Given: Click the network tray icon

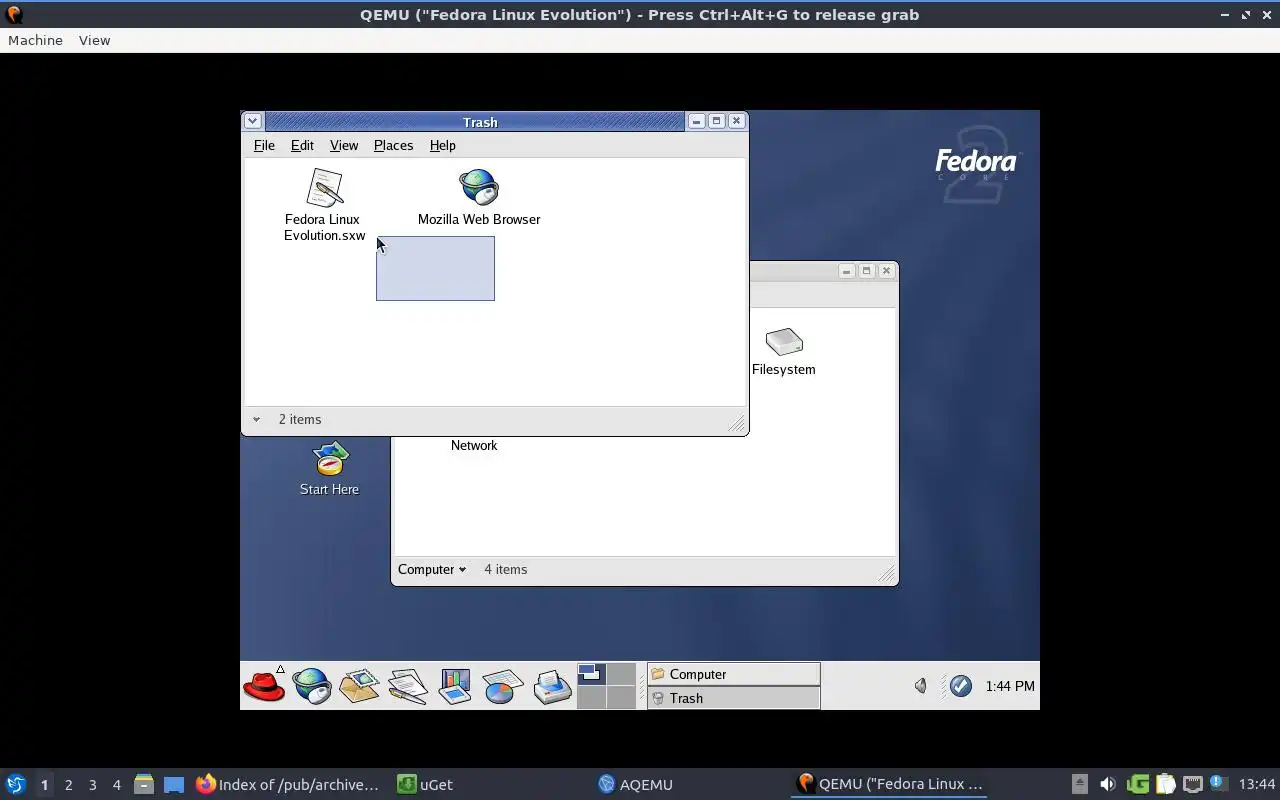Looking at the screenshot, I should (x=1193, y=784).
